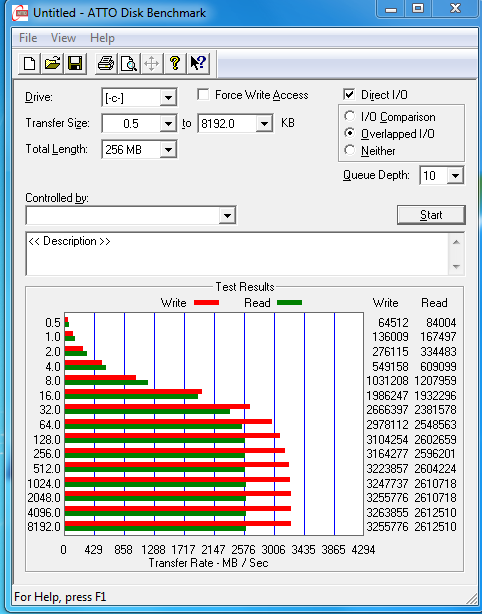Print results using printer icon
Viewport: 482px width, 614px height.
(106, 63)
